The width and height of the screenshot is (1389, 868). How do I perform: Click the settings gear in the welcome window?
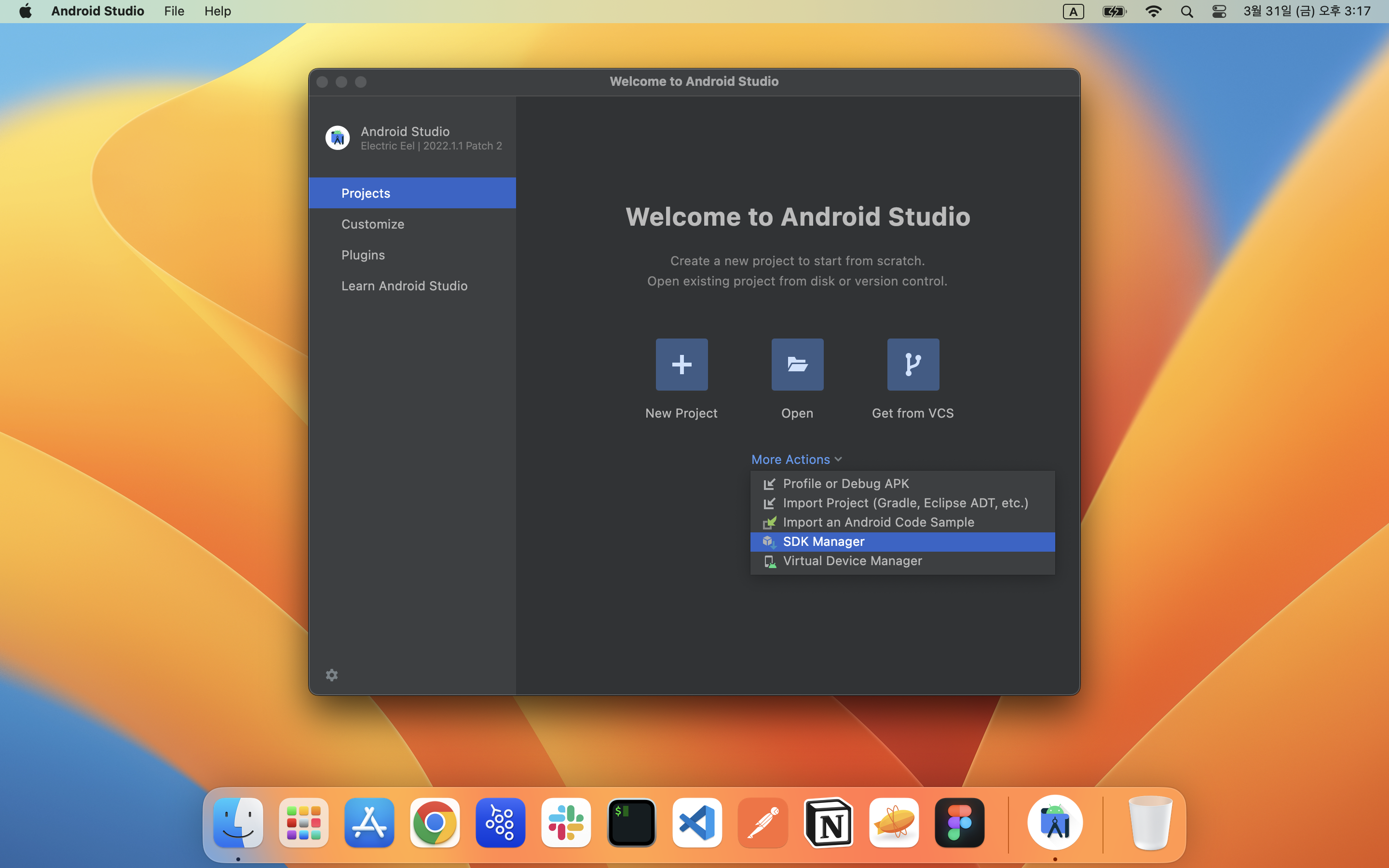click(x=332, y=675)
